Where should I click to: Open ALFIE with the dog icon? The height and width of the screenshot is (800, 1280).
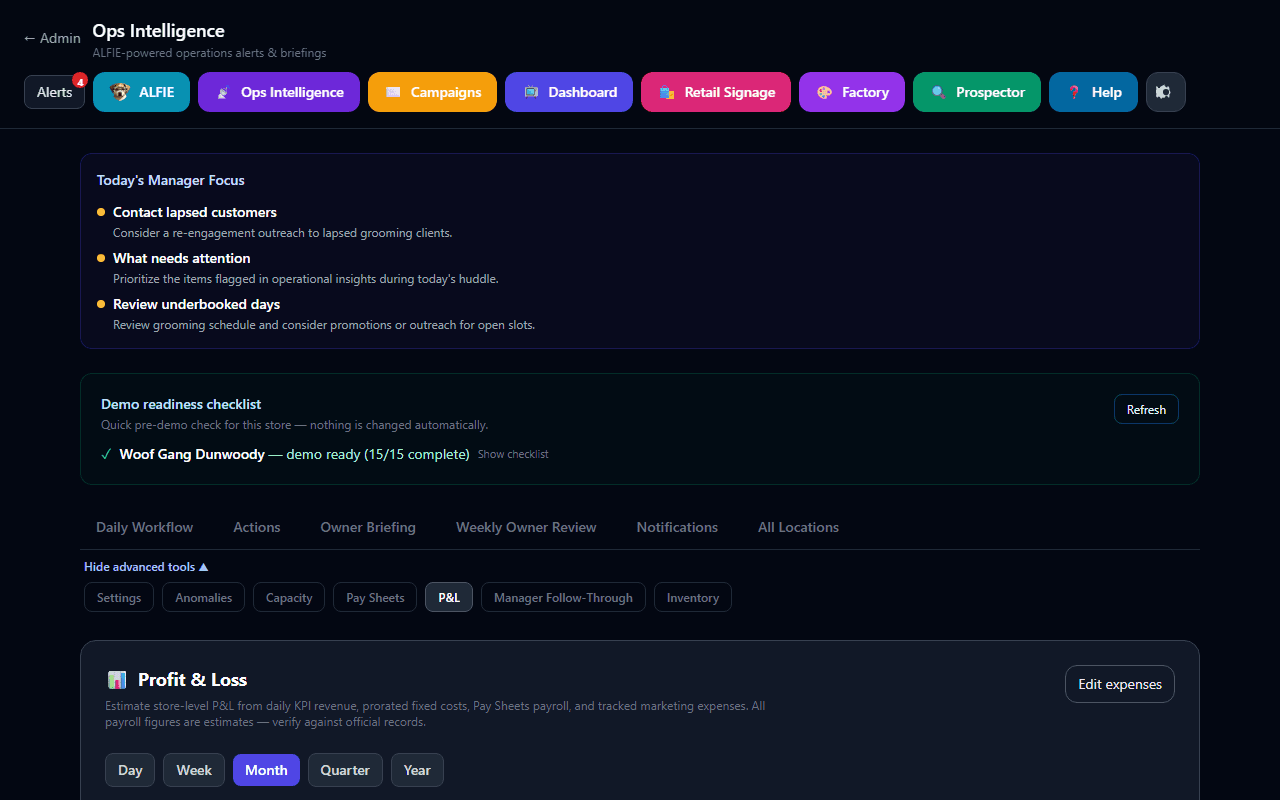141,92
